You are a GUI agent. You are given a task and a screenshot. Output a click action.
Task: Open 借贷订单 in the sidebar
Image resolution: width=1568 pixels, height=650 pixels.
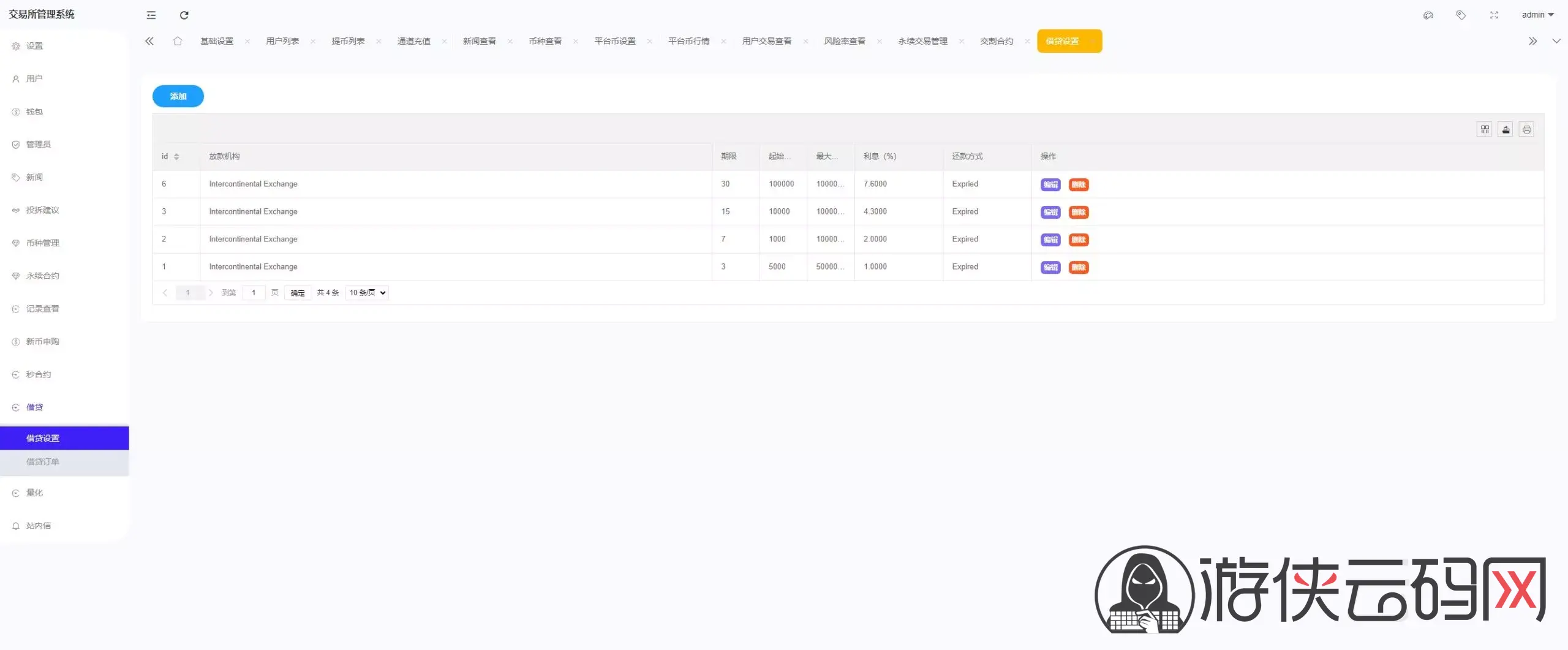click(43, 462)
